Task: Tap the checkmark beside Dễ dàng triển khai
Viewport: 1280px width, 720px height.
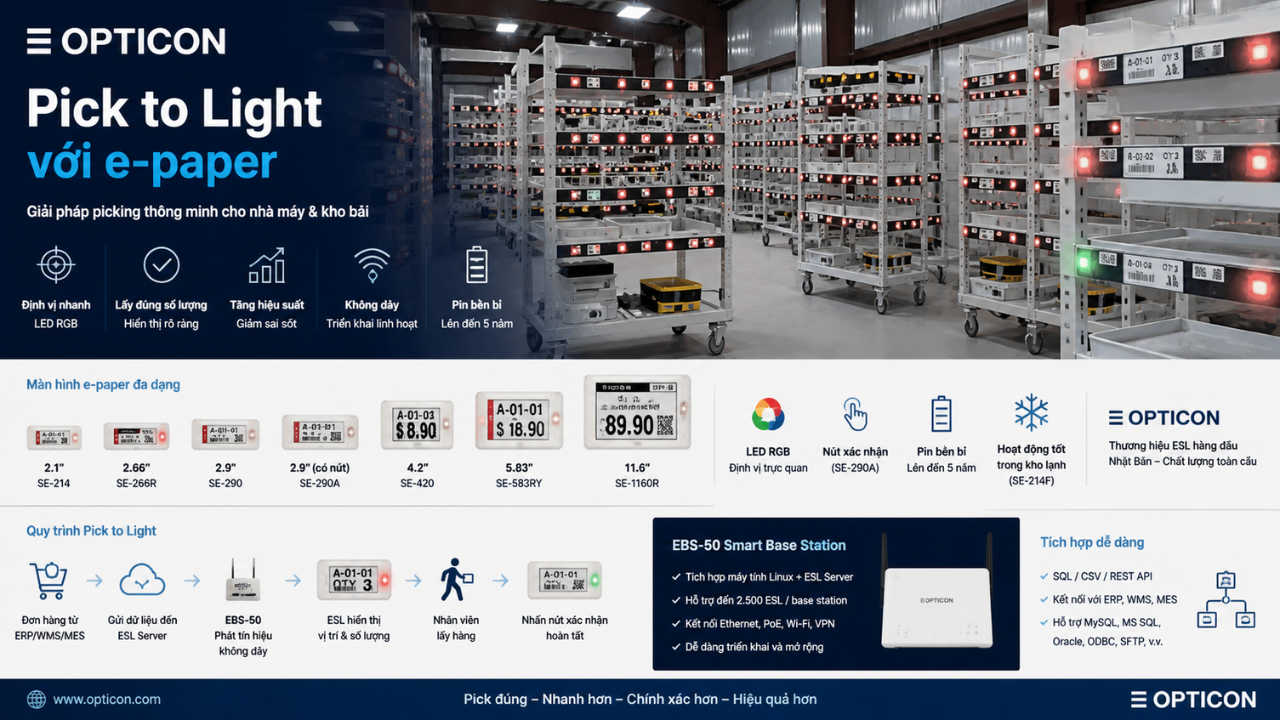Action: [x=676, y=646]
